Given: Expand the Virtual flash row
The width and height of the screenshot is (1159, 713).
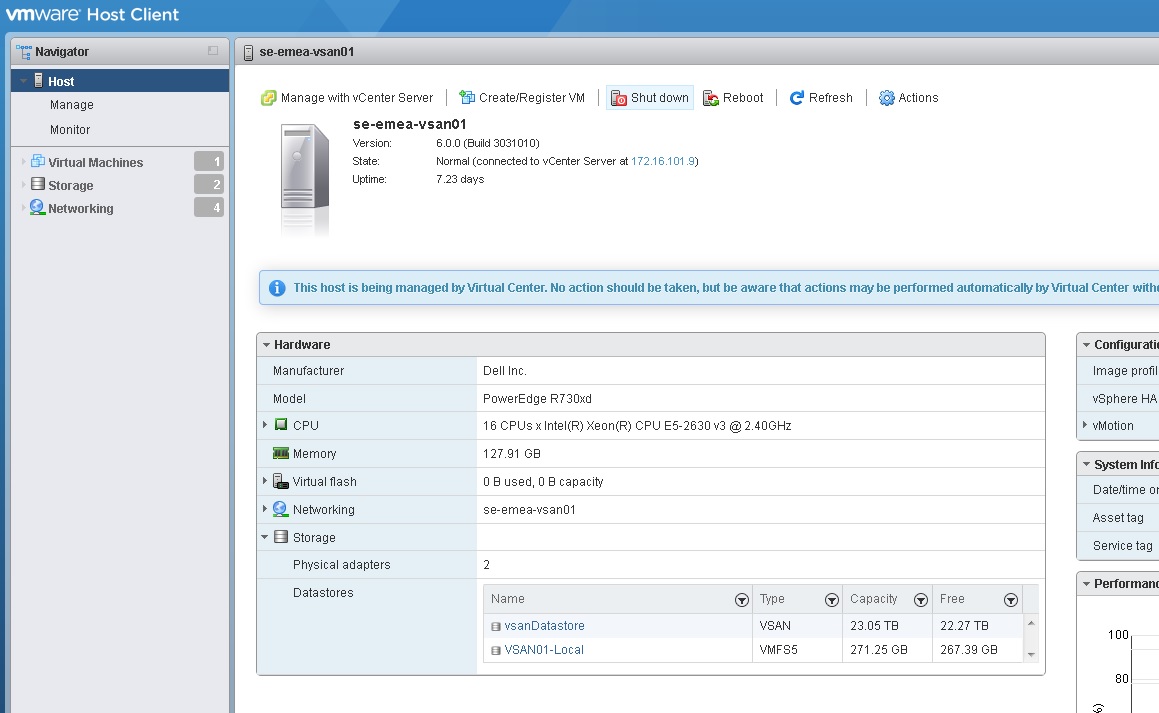Looking at the screenshot, I should (x=265, y=481).
